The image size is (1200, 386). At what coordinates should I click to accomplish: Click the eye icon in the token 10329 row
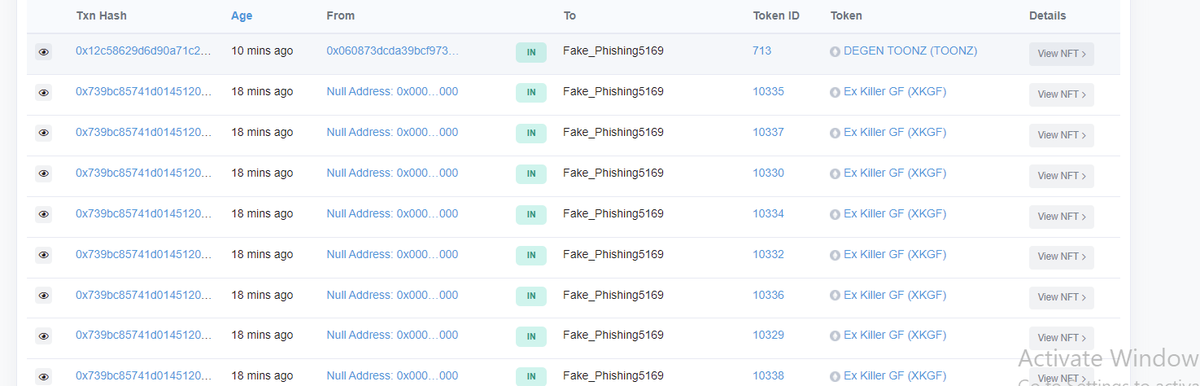point(44,336)
